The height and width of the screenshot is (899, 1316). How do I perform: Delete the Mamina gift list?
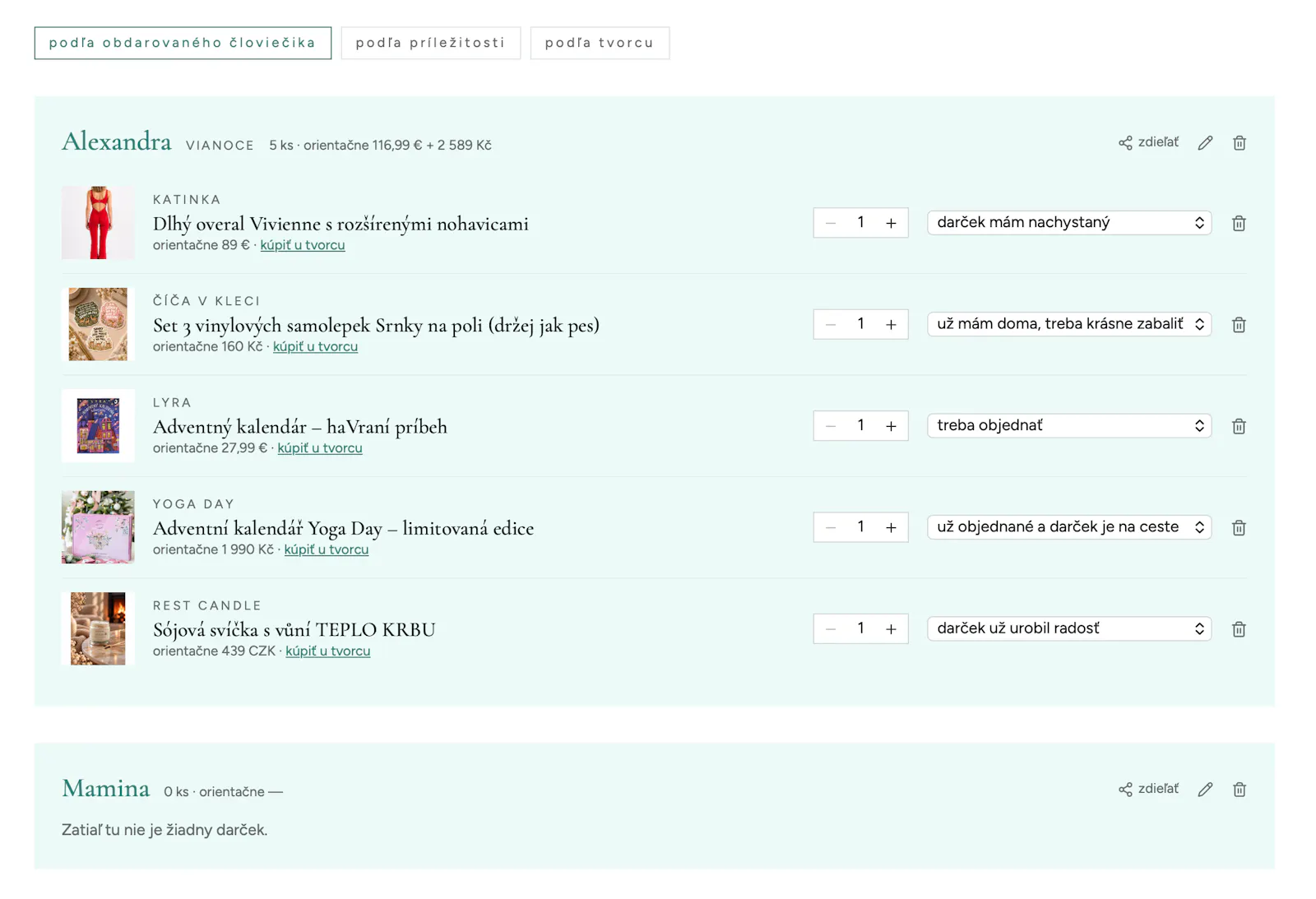click(1240, 790)
